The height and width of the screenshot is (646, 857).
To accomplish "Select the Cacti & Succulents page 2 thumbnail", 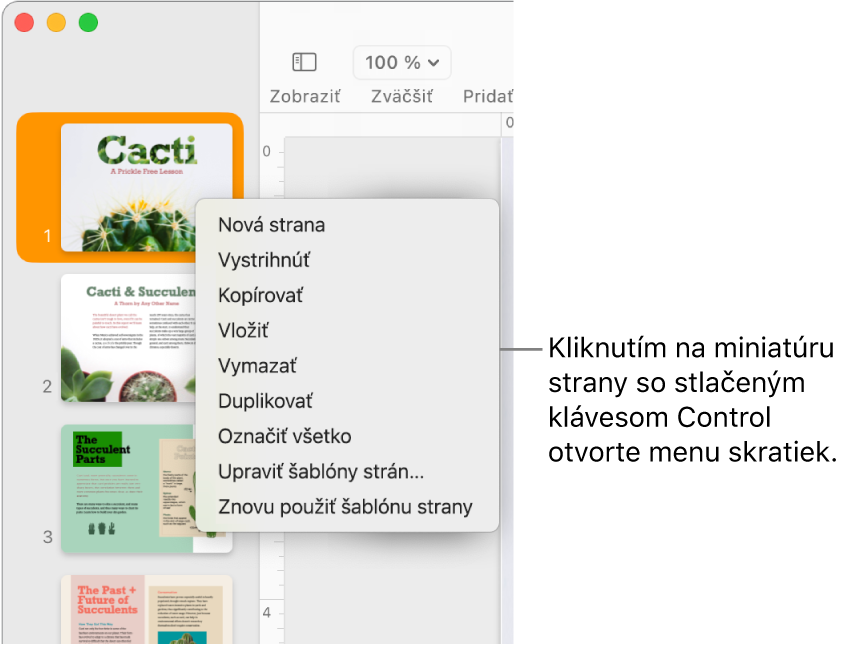I will pos(128,338).
